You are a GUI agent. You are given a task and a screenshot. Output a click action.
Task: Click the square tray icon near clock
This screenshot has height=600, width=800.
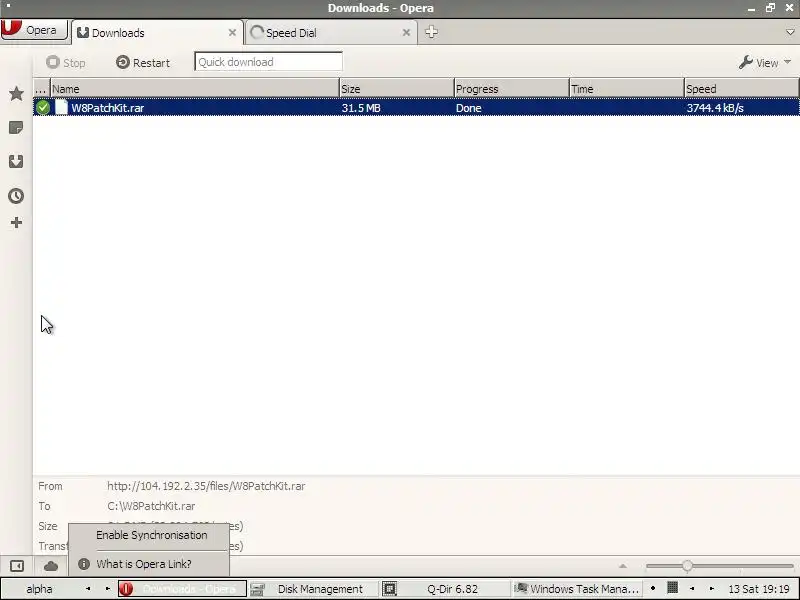pos(672,588)
